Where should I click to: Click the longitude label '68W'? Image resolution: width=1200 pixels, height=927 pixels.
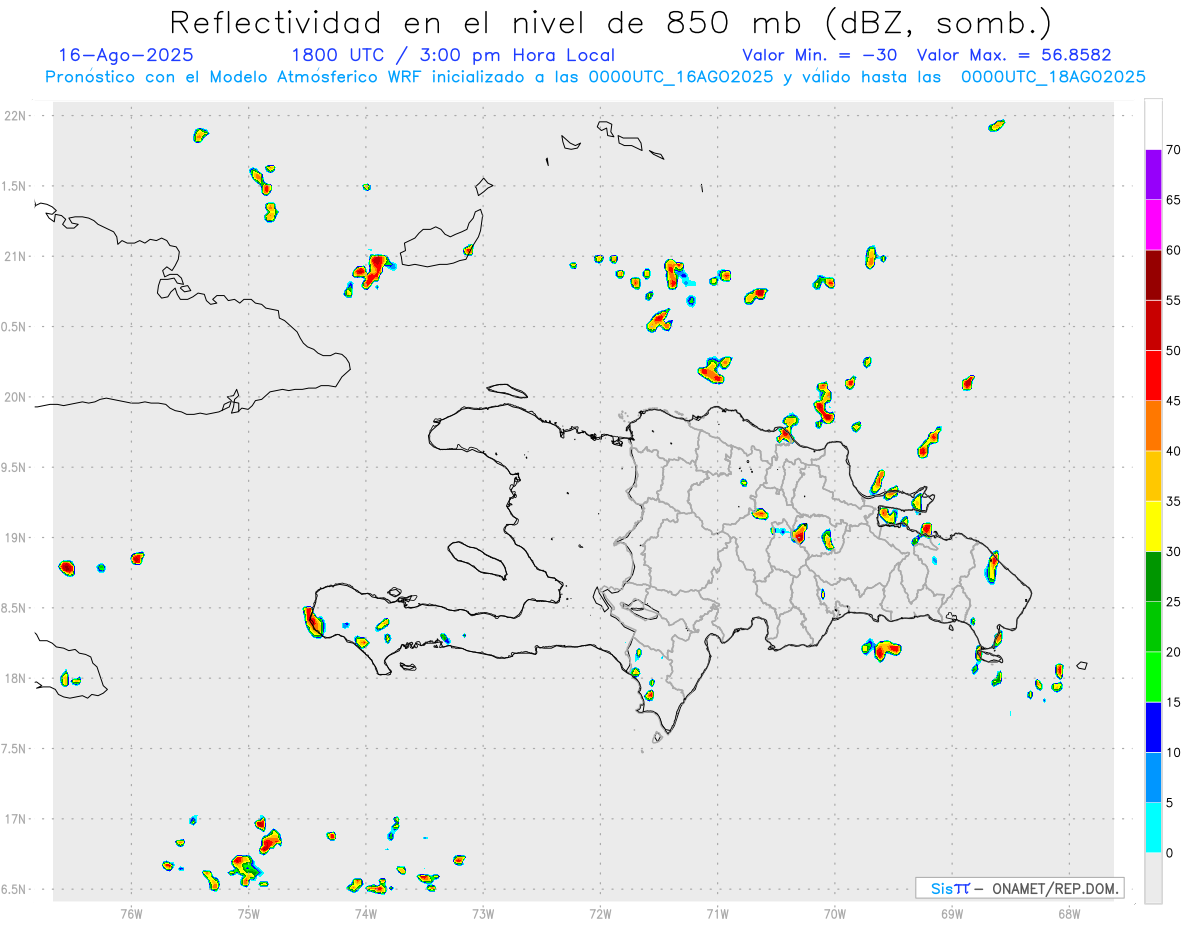click(1069, 912)
